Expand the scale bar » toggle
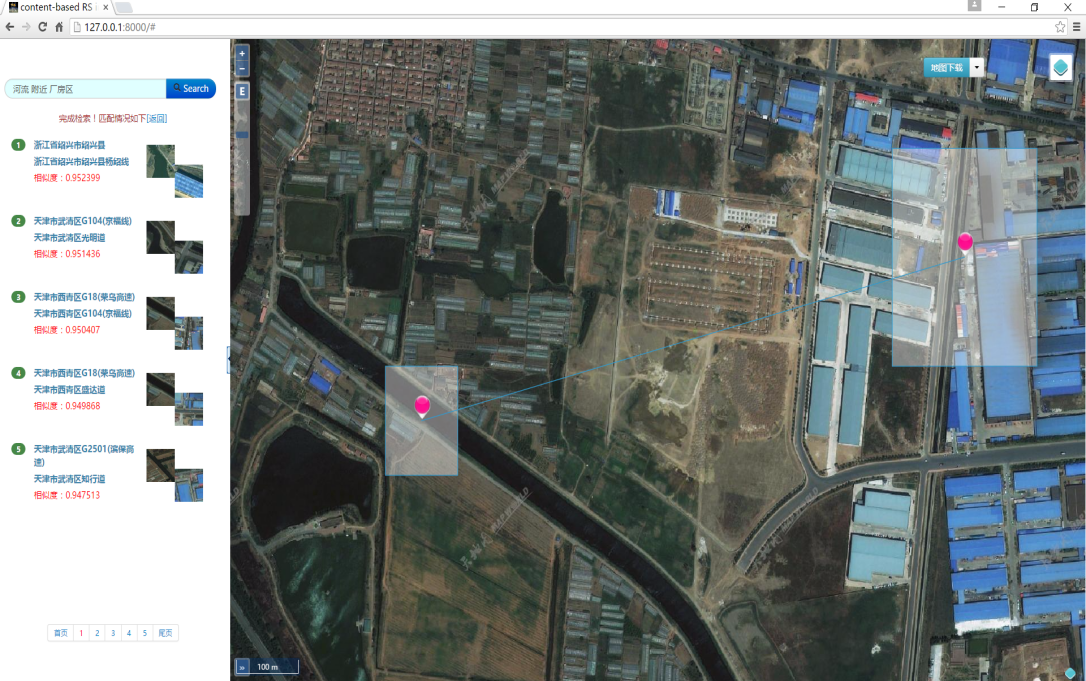This screenshot has height=681, width=1086. [x=242, y=667]
